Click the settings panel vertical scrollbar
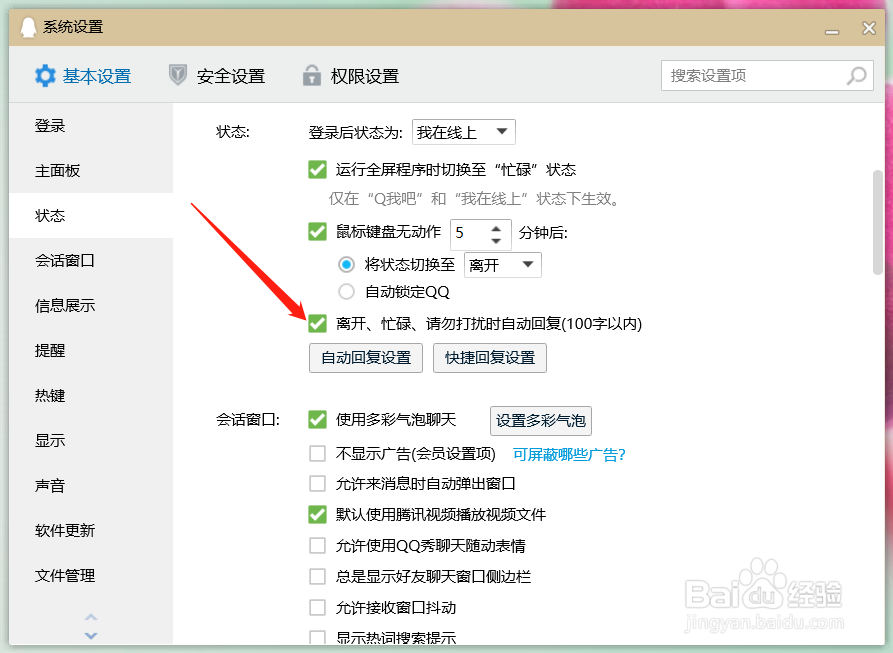Screen dimensions: 893x653 click(878, 223)
